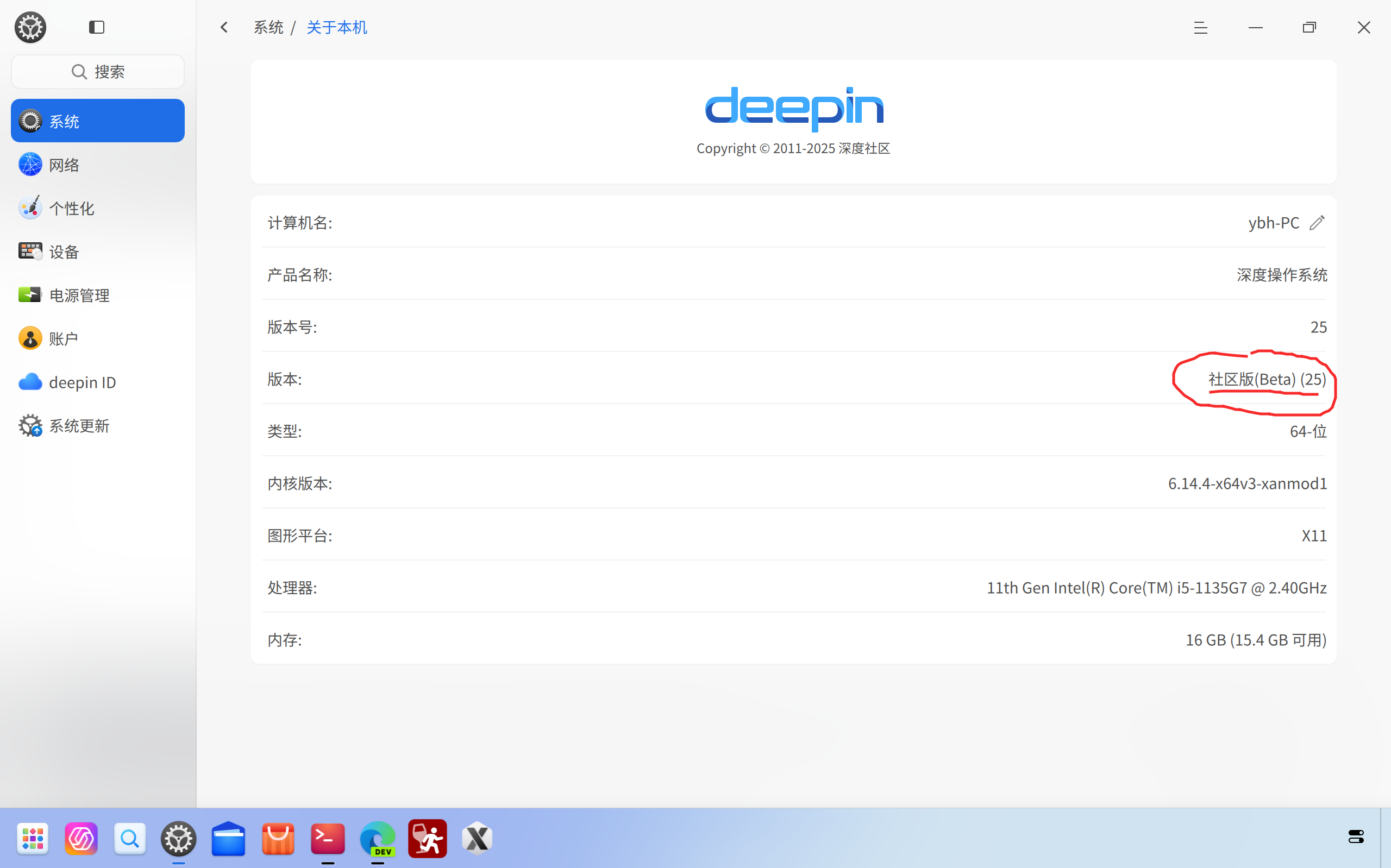The width and height of the screenshot is (1391, 868).
Task: Click kernel version 6.14.4-x64v3-xanmod1
Action: [x=1247, y=483]
